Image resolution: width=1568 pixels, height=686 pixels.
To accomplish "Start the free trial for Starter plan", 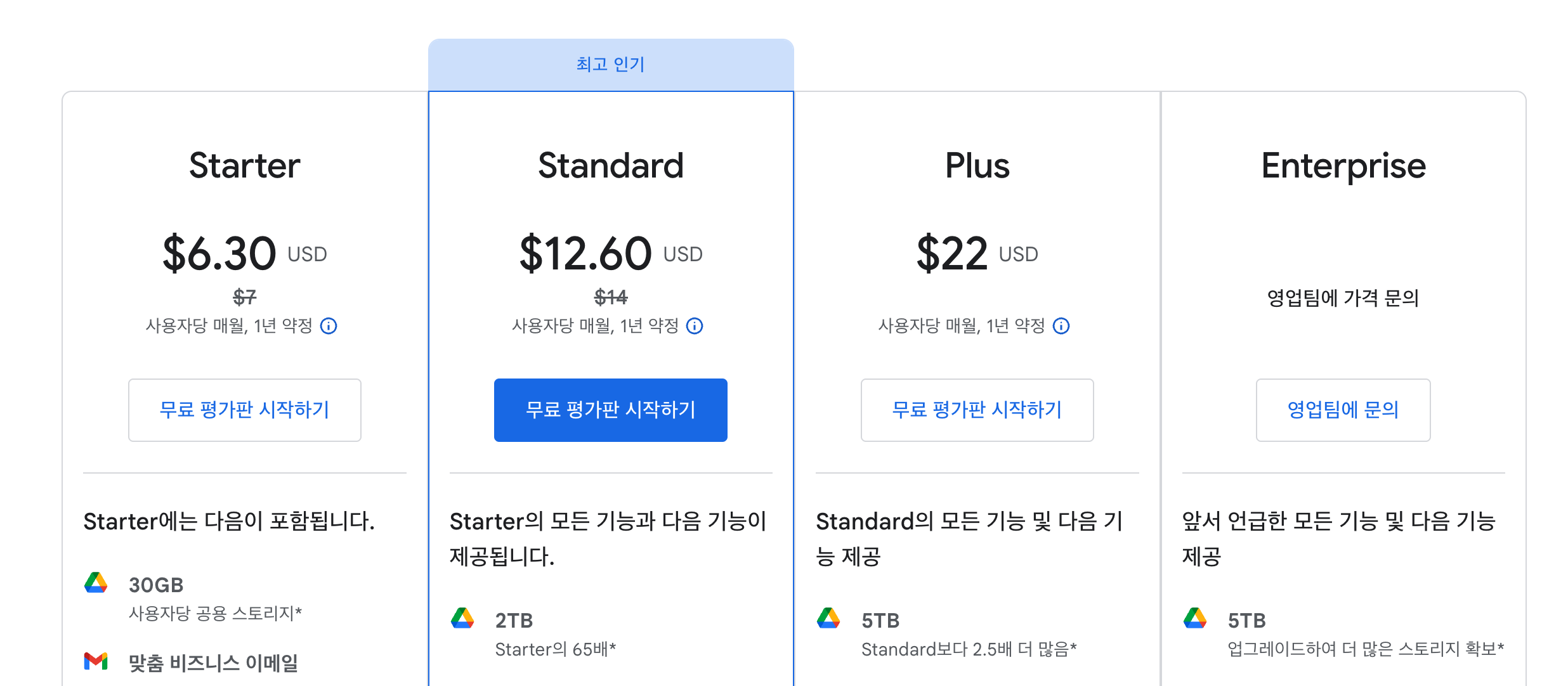I will [x=245, y=410].
